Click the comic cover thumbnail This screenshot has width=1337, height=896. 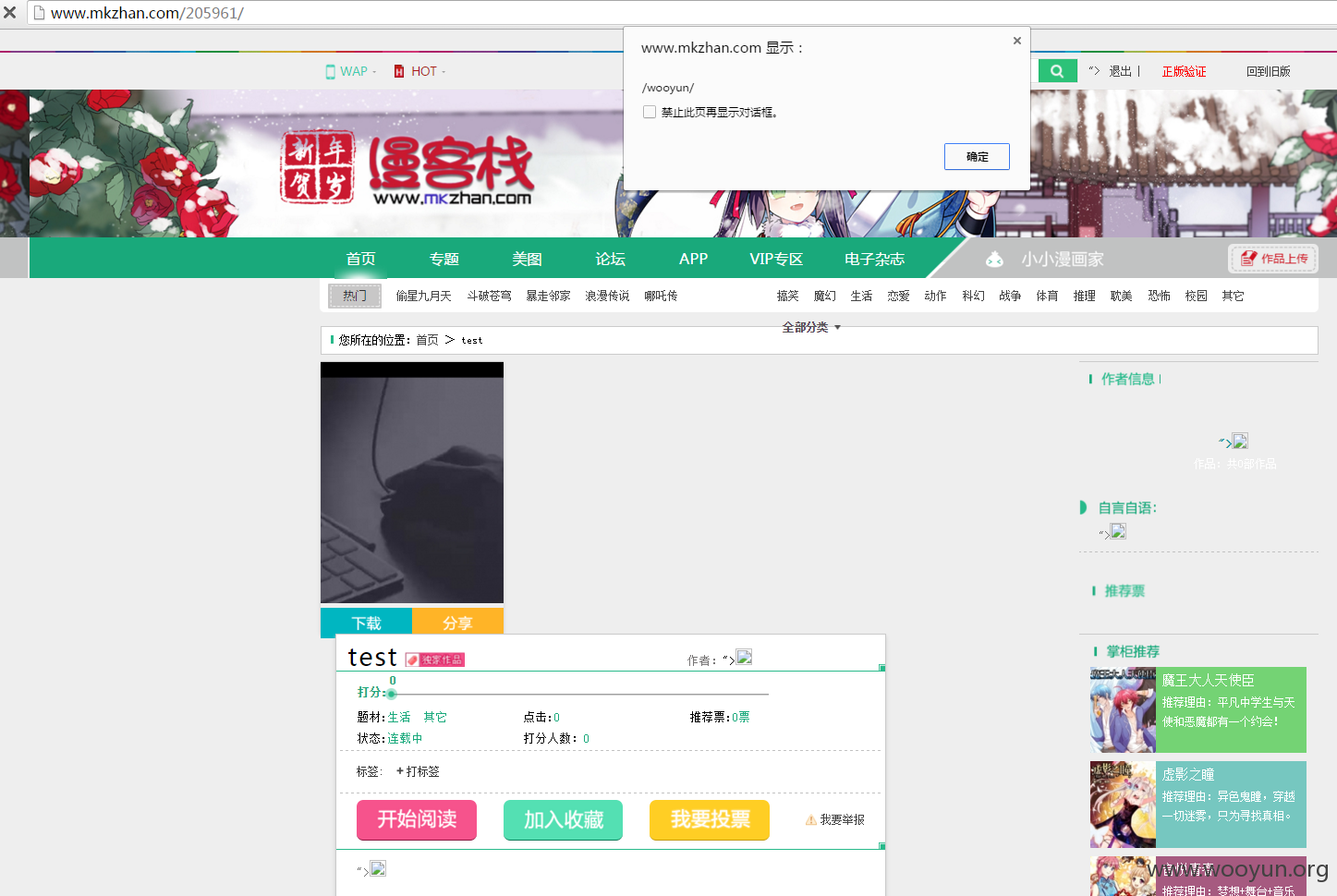[412, 482]
